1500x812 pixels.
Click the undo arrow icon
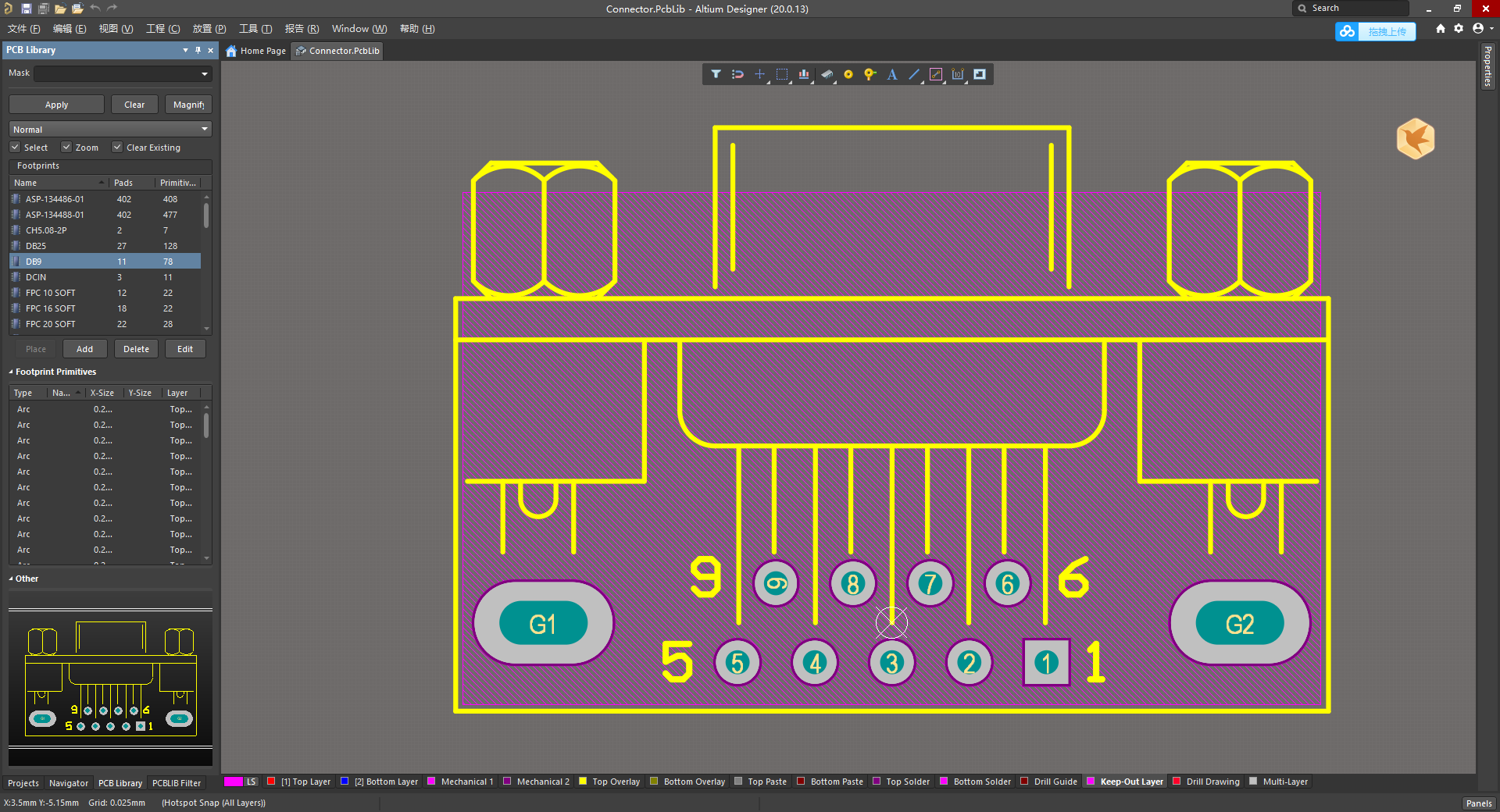(95, 8)
